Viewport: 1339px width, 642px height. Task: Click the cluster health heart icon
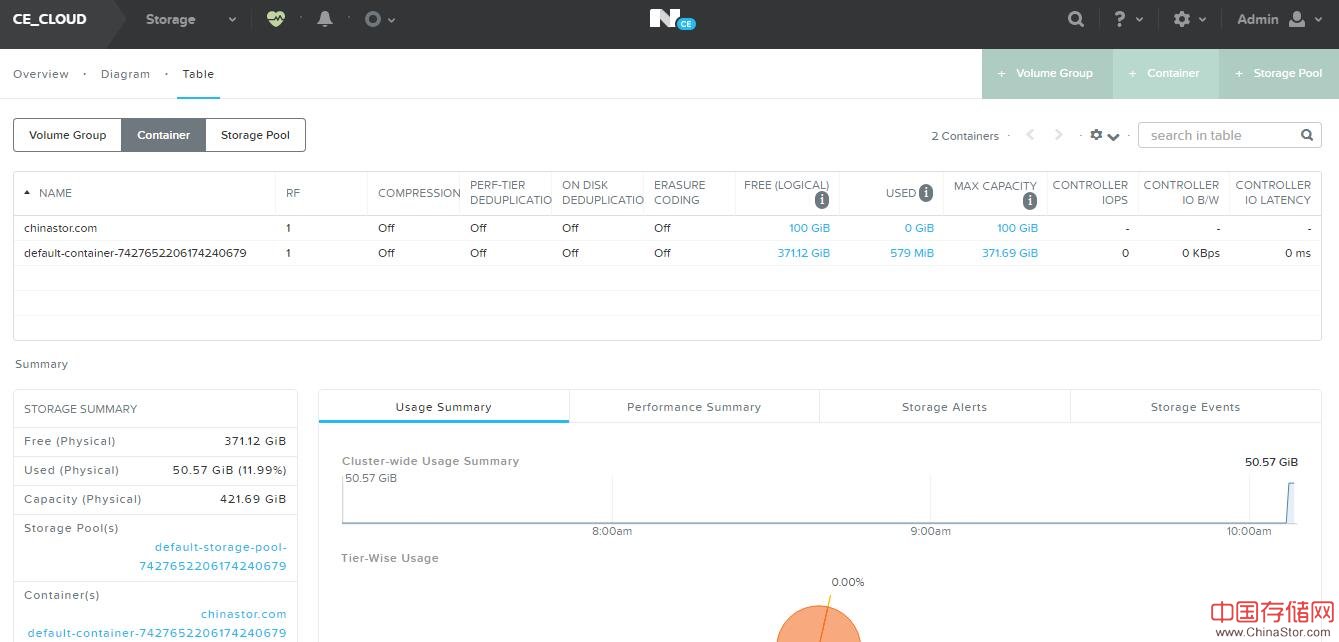coord(276,19)
